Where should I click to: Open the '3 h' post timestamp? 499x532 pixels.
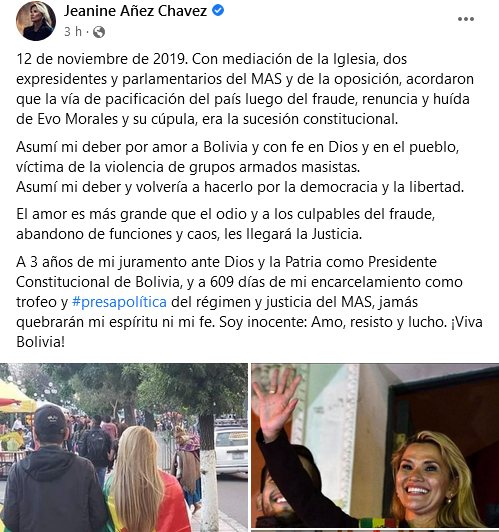point(73,32)
